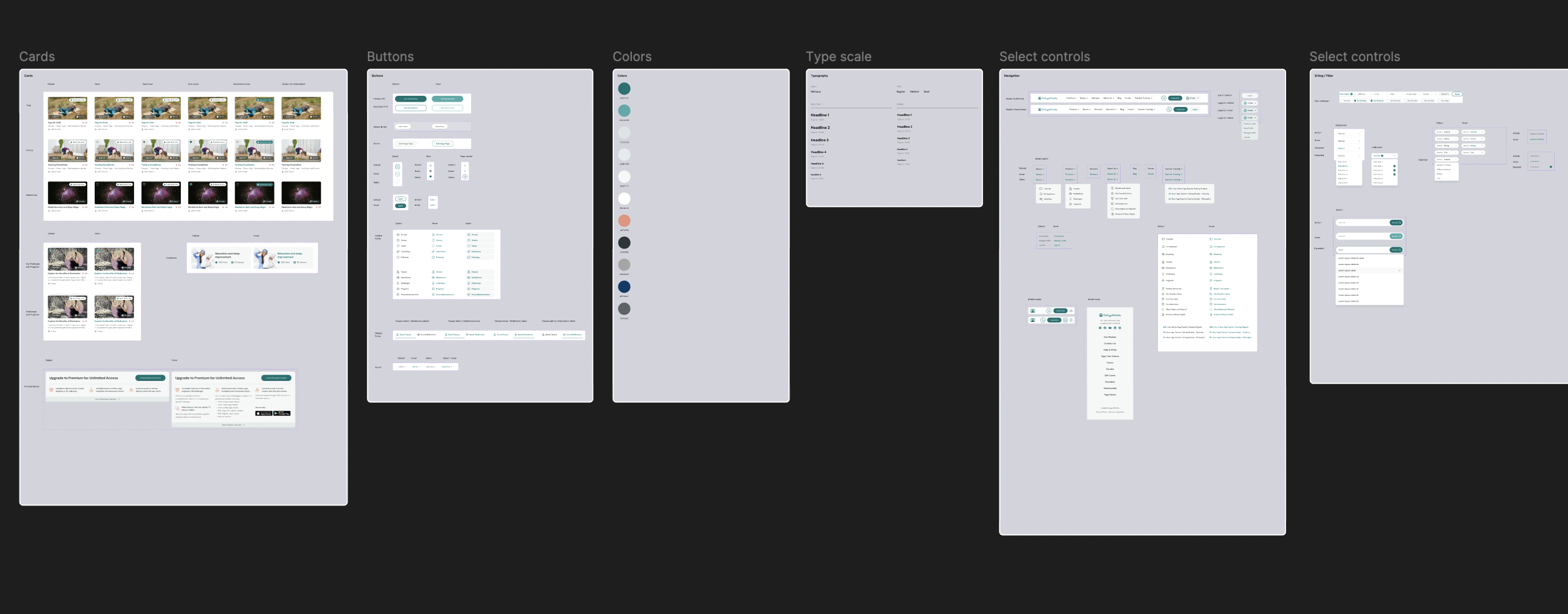
Task: Select the salmon orange color swatch
Action: tap(624, 220)
